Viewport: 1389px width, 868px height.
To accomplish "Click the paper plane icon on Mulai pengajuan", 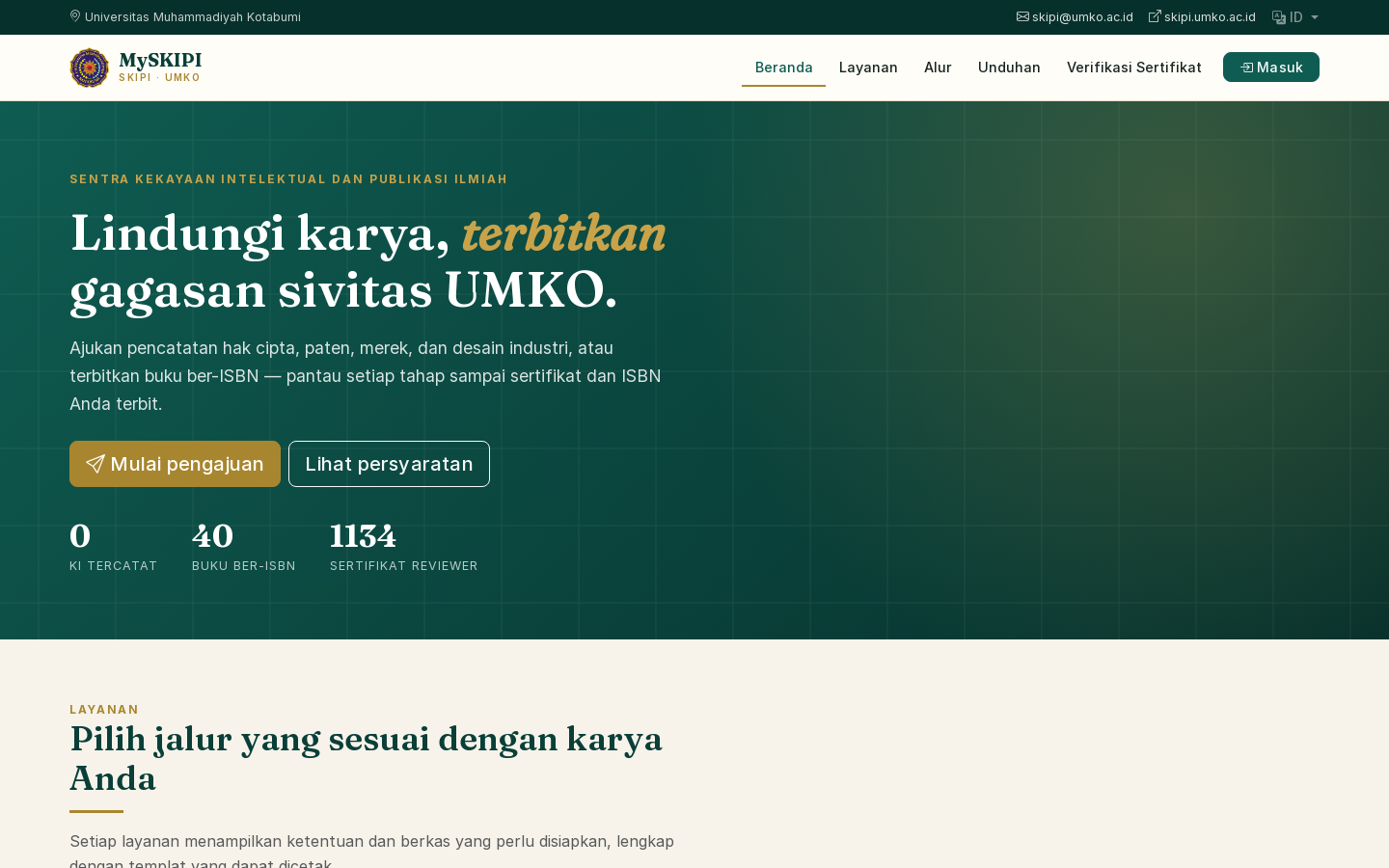I will (95, 464).
